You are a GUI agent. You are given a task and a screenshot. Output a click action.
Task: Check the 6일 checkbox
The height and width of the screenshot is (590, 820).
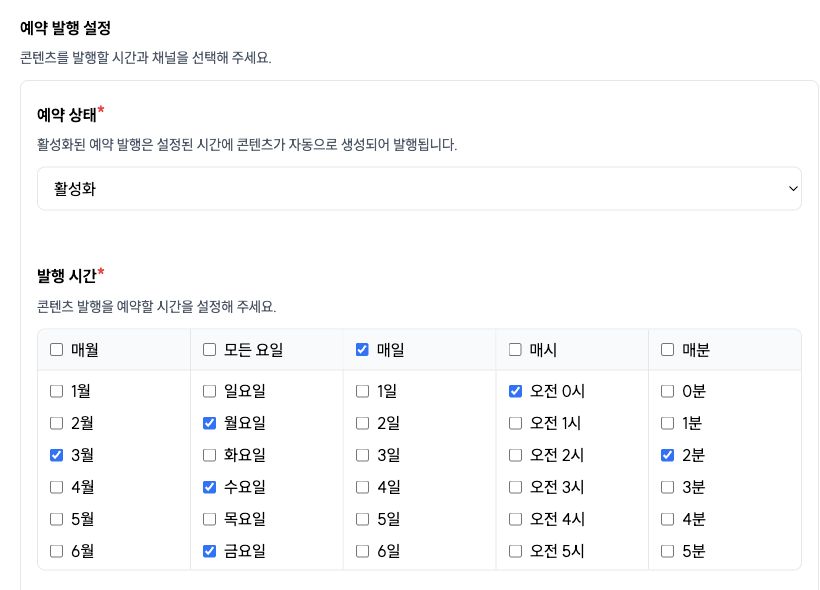point(362,551)
